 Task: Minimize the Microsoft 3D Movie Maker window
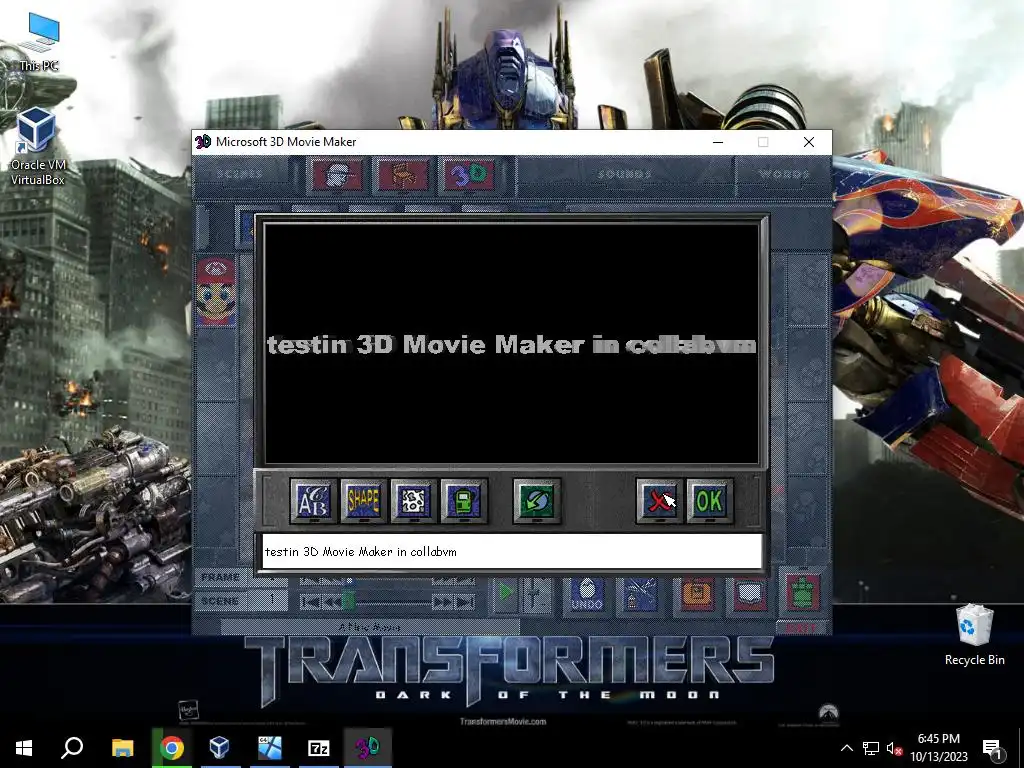coord(718,142)
